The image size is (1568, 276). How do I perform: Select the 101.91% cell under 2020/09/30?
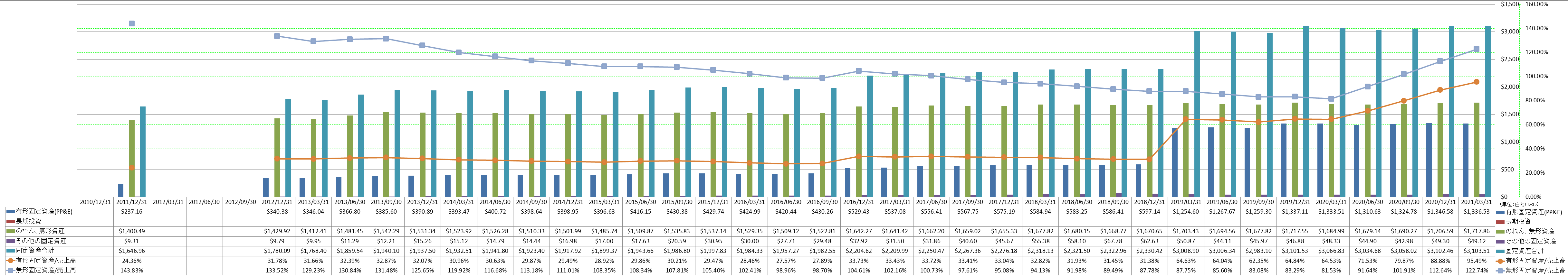click(x=1404, y=270)
